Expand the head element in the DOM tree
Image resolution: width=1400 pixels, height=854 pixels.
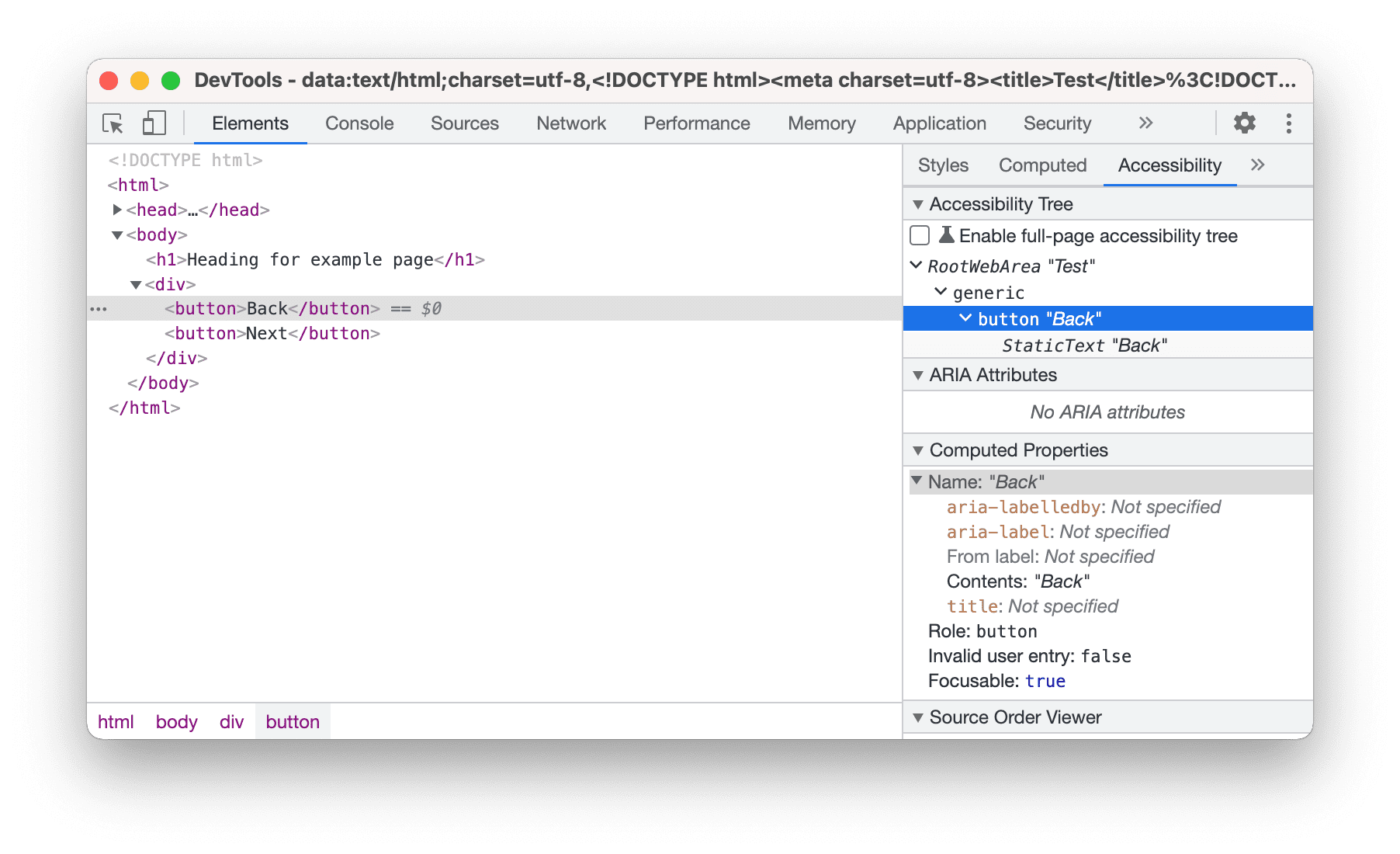pos(116,210)
